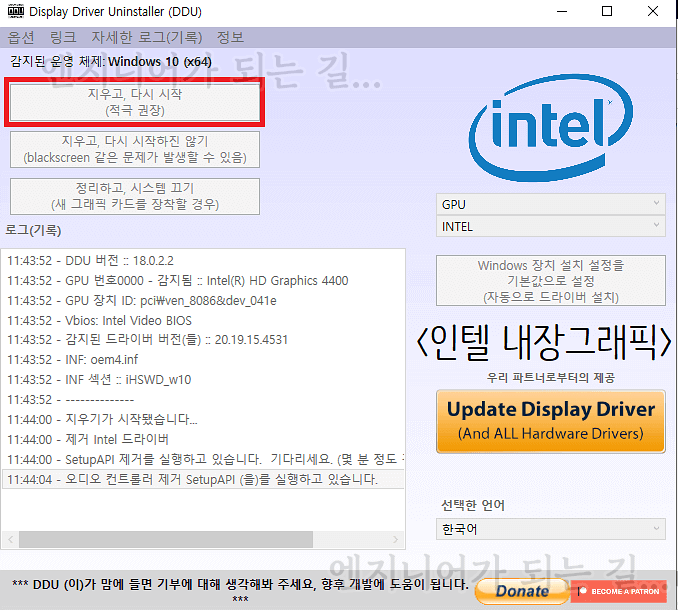Select log line 'Vbios: Intel Video BIOS'
678x610 pixels.
pos(203,320)
